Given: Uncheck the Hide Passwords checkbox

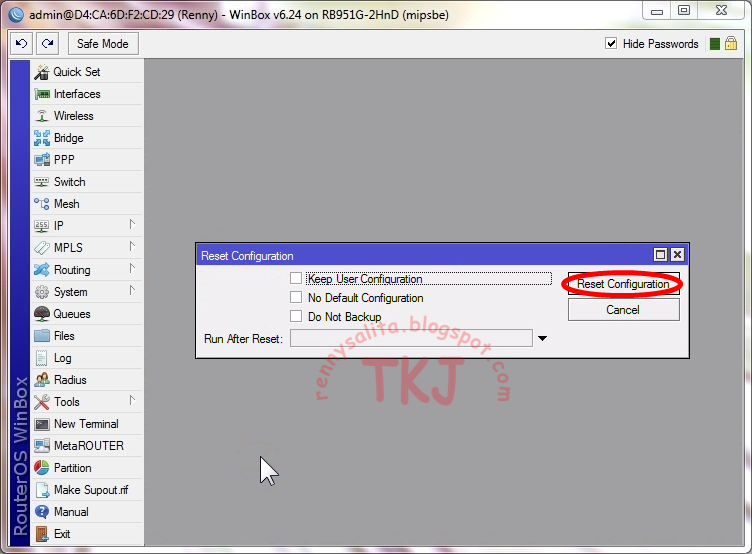Looking at the screenshot, I should coord(611,44).
